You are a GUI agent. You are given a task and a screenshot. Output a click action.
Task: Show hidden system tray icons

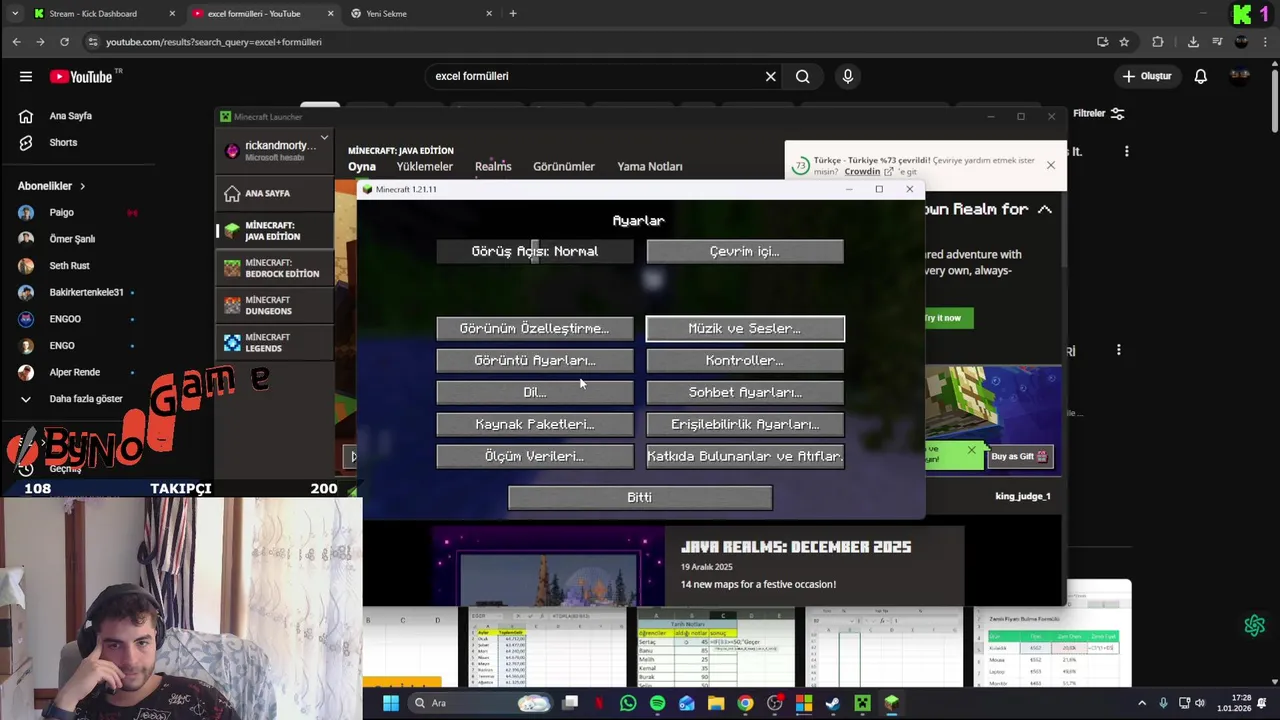[x=1143, y=703]
